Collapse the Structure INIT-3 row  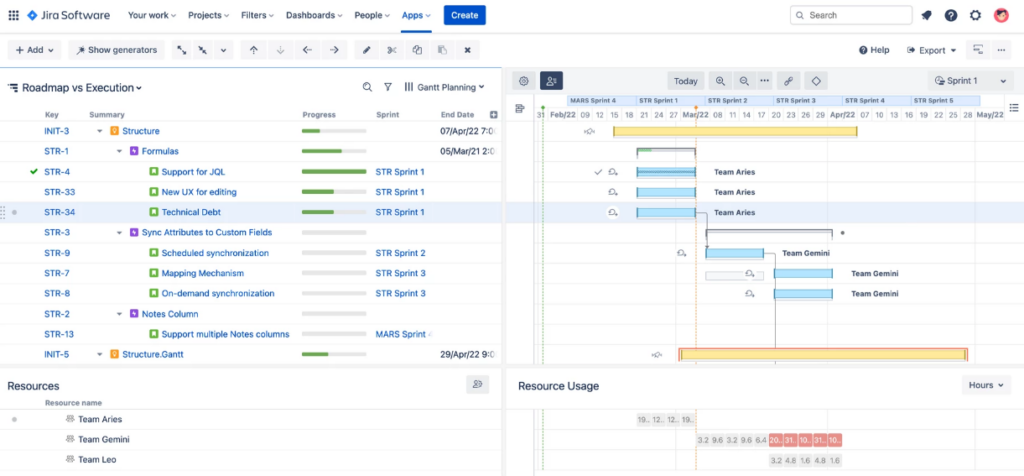(x=100, y=131)
